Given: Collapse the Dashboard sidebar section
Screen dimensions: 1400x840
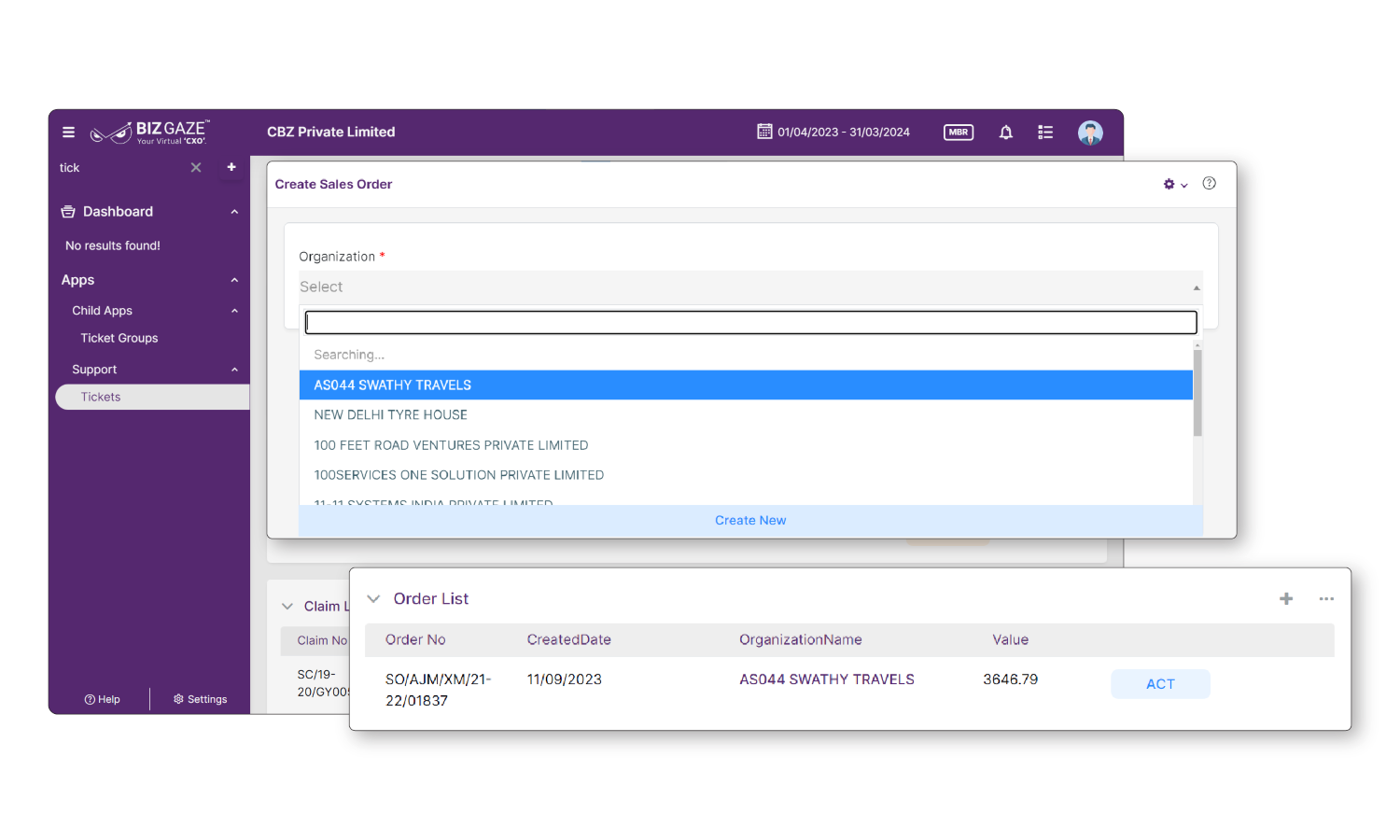Looking at the screenshot, I should click(x=234, y=212).
